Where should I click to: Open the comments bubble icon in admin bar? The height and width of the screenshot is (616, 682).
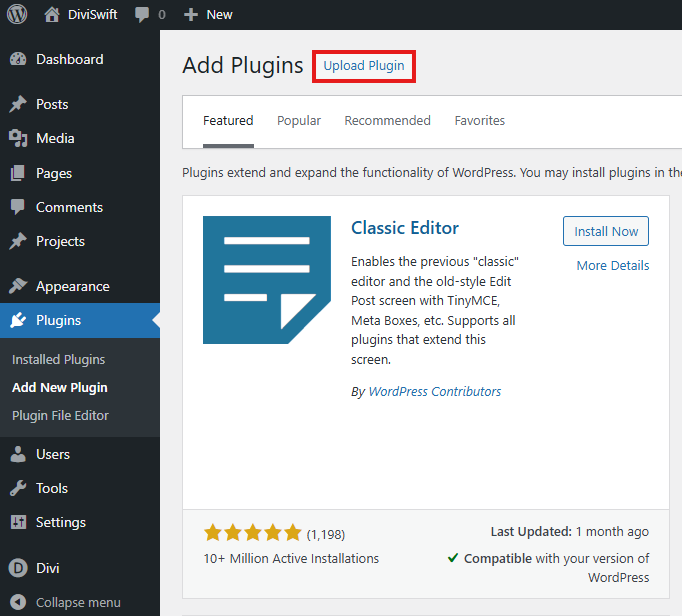pyautogui.click(x=142, y=14)
